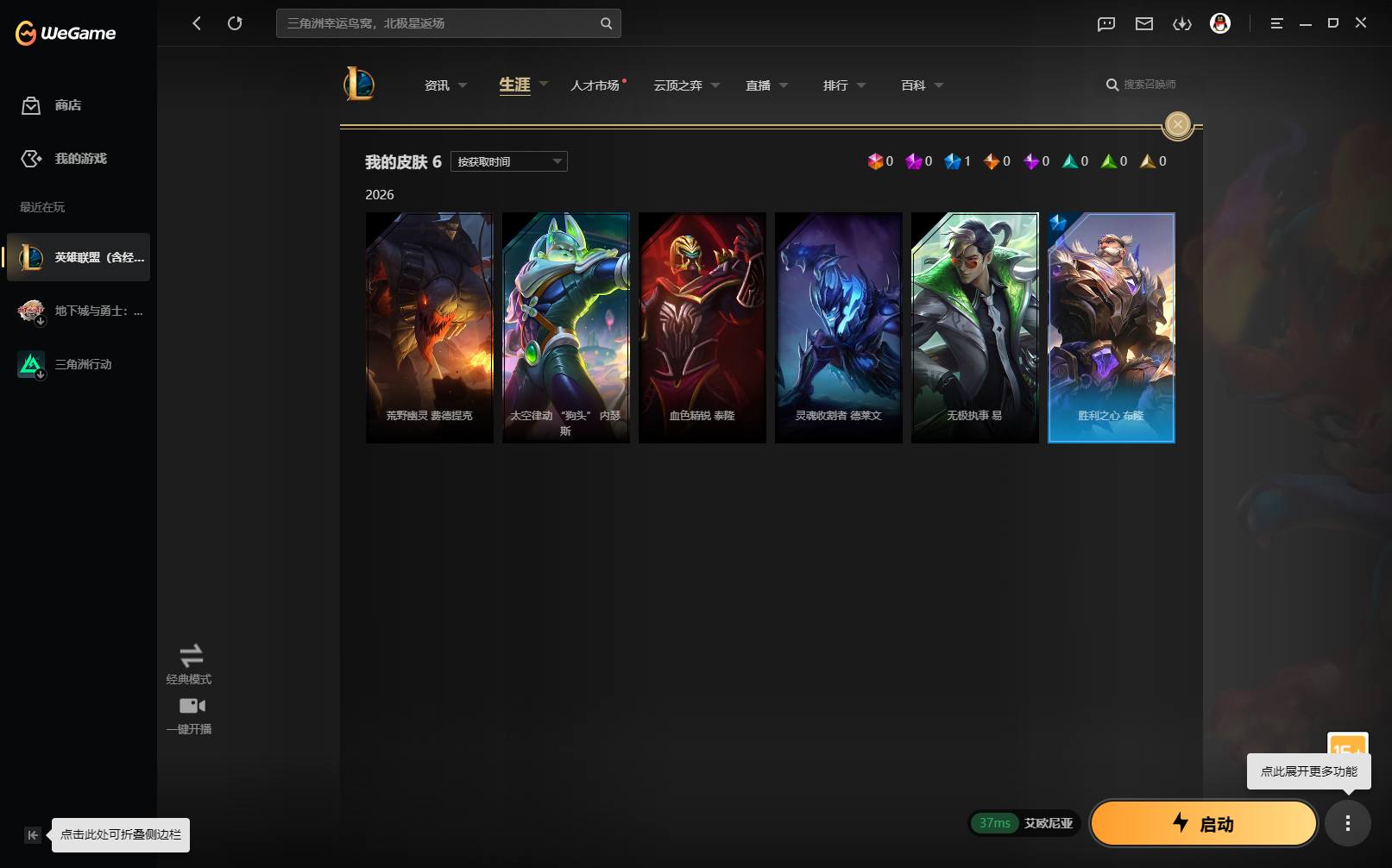Click the magnifier icon beside 搜索召唤师
This screenshot has height=868, width=1392.
click(1112, 85)
